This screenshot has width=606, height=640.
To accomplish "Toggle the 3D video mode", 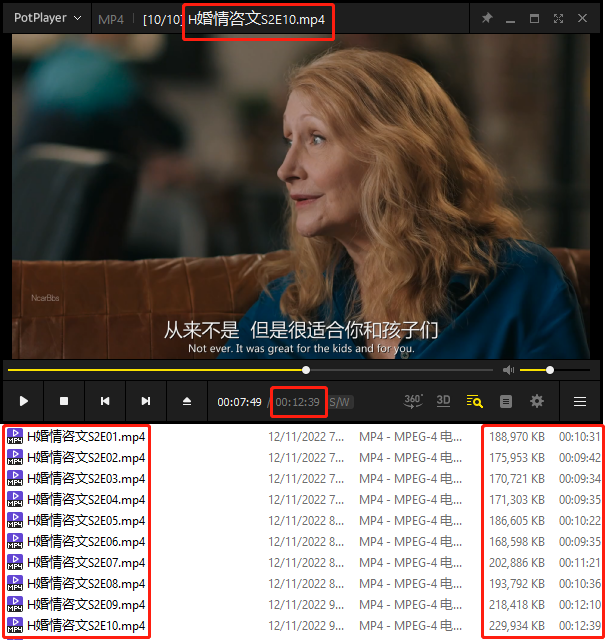I will coord(443,401).
